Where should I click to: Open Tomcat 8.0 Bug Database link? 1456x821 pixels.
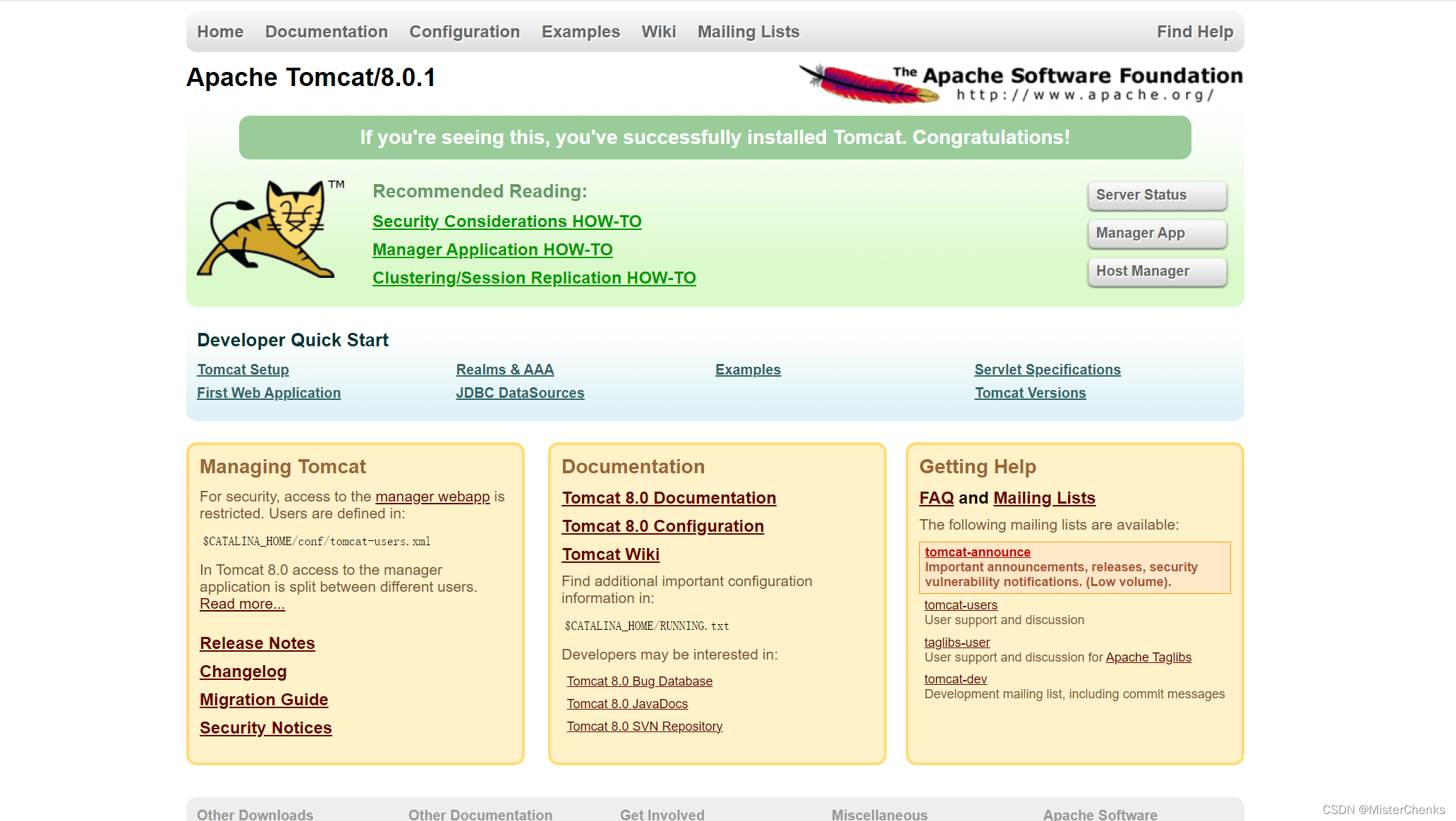click(x=639, y=681)
